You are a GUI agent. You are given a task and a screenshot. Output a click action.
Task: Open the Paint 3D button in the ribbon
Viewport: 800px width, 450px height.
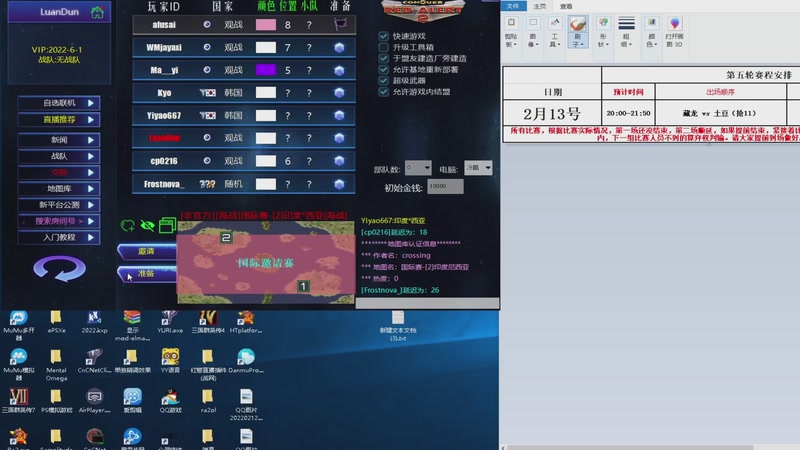[674, 32]
